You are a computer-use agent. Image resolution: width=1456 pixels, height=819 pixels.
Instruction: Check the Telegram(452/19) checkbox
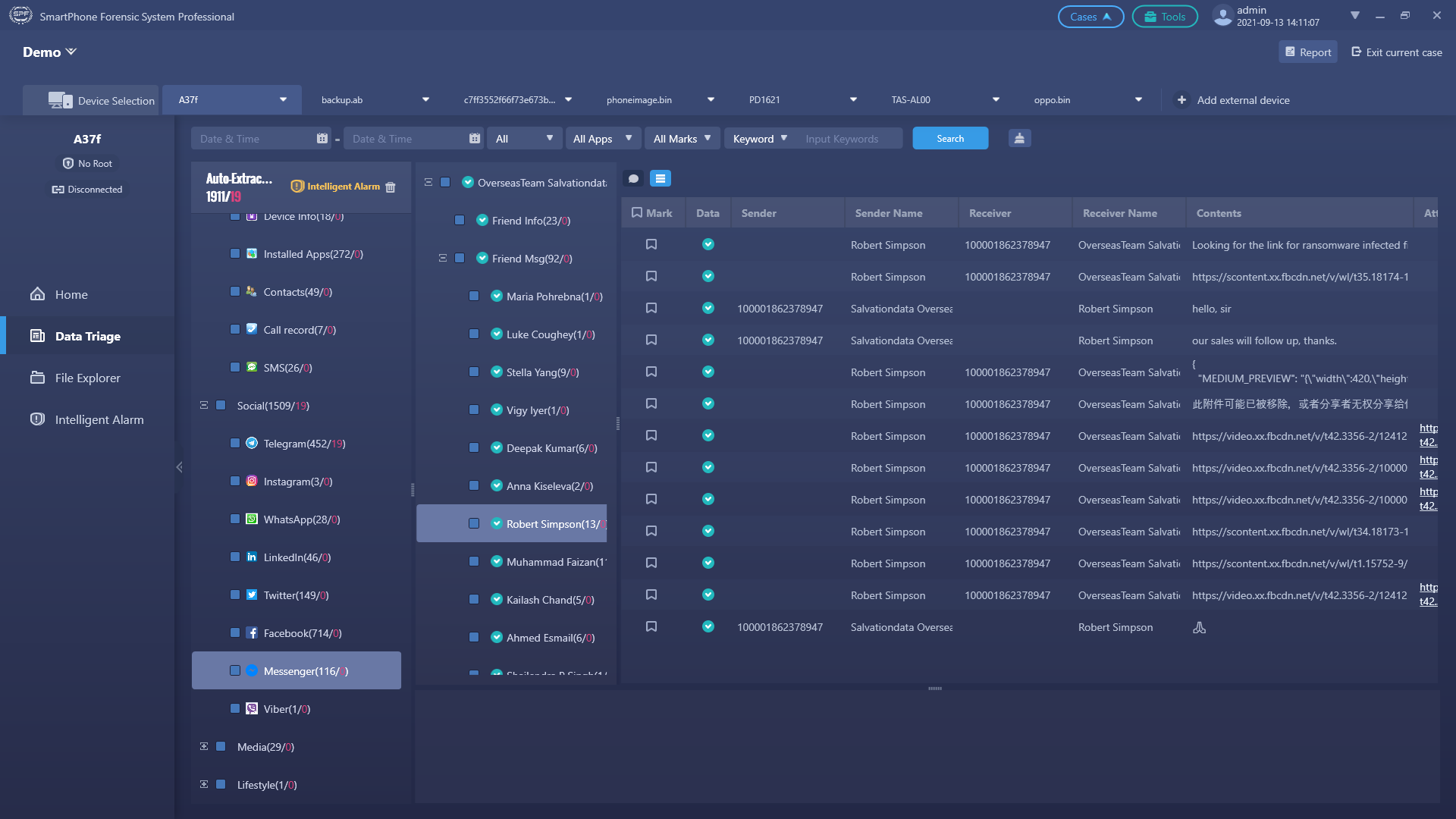coord(235,444)
